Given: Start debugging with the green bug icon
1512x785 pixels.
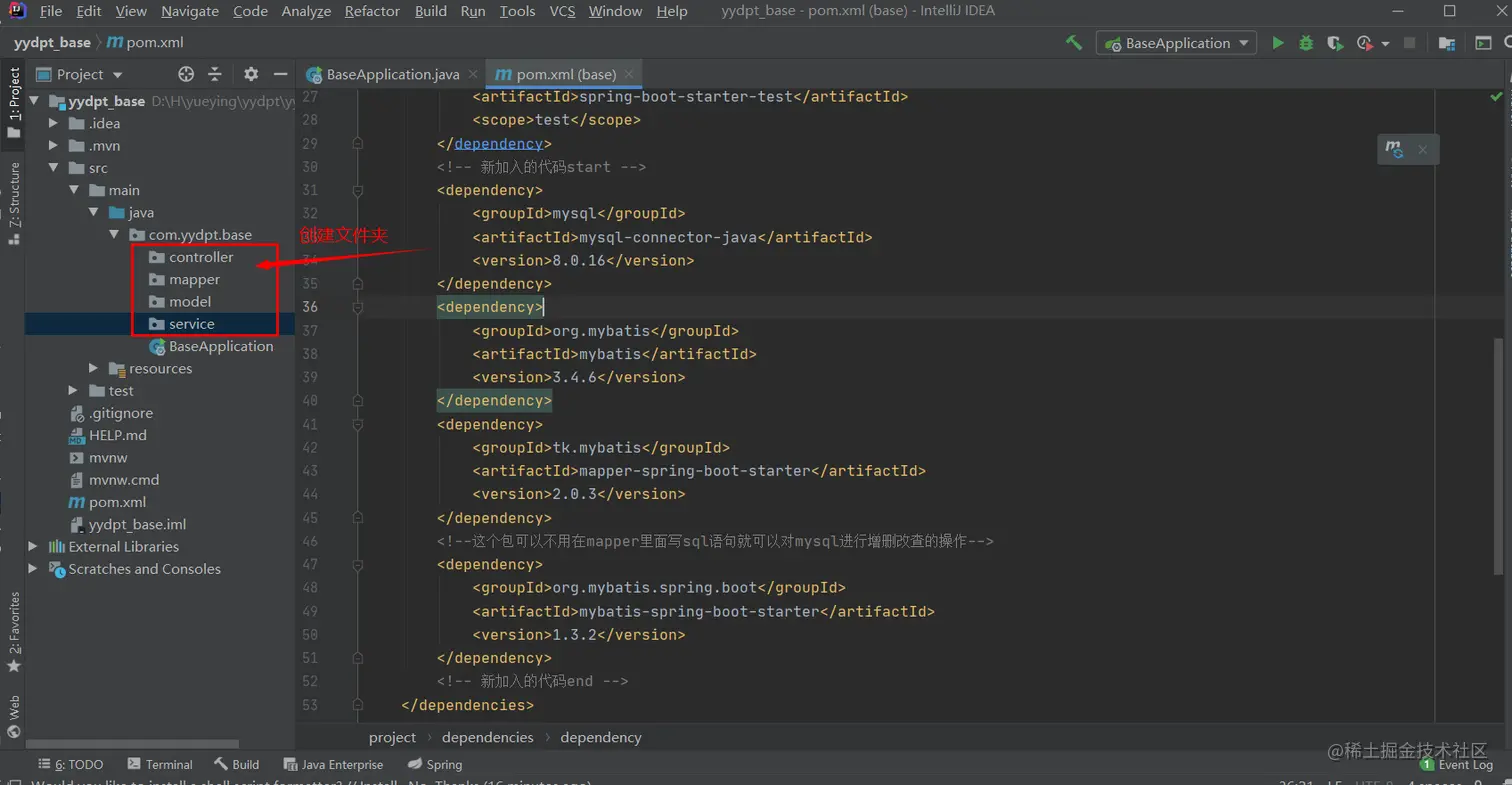Looking at the screenshot, I should 1306,43.
